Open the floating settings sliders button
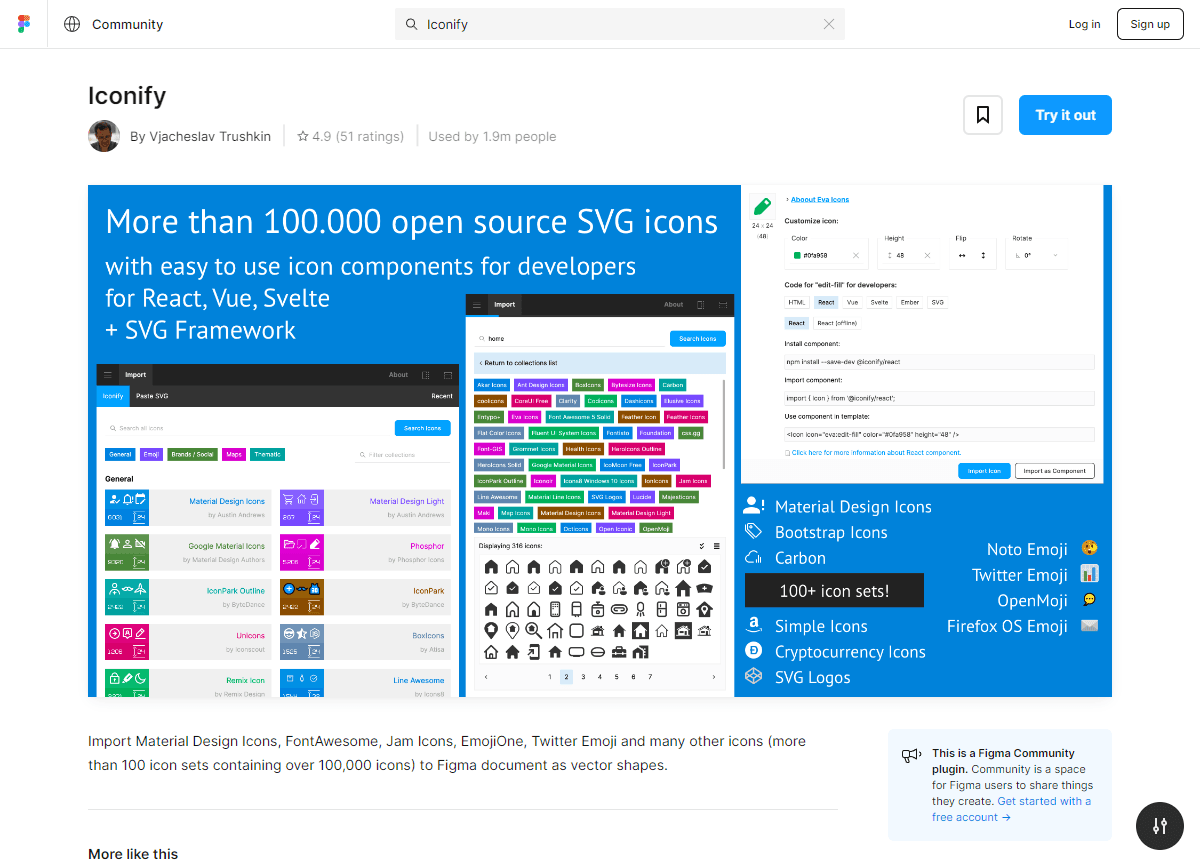Image resolution: width=1200 pixels, height=866 pixels. [x=1160, y=826]
